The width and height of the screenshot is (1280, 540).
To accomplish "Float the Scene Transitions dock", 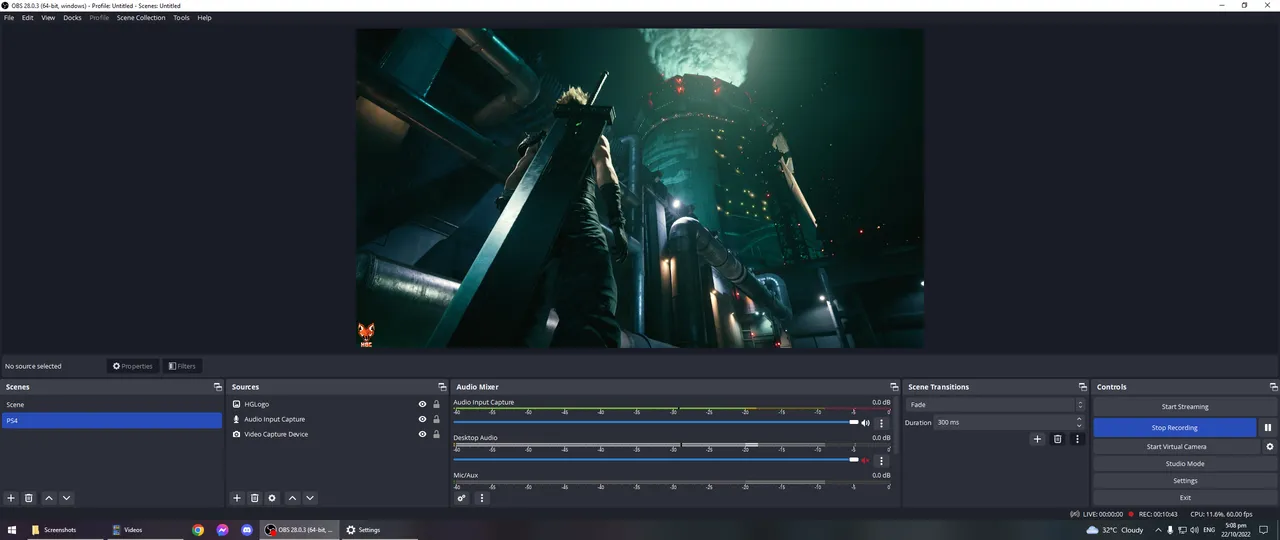I will [x=1082, y=387].
